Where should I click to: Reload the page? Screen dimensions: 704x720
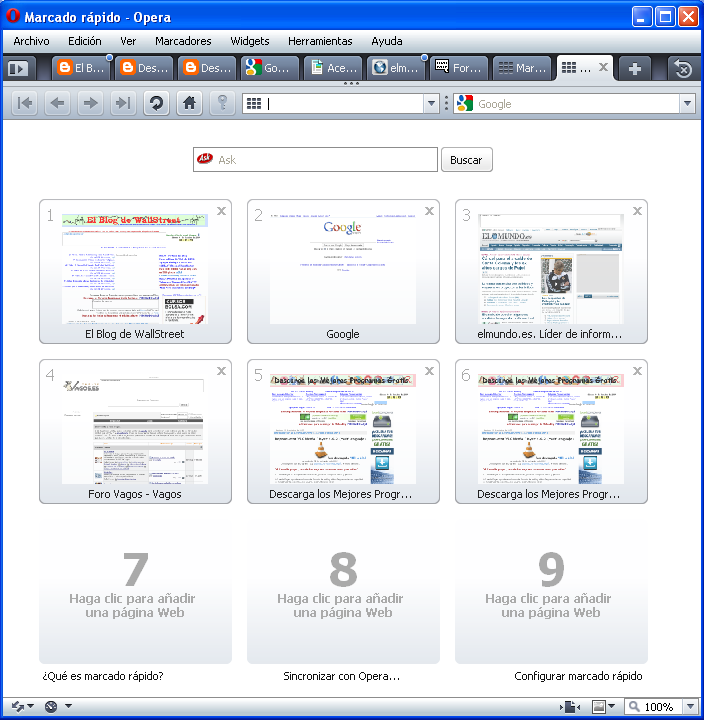point(156,103)
